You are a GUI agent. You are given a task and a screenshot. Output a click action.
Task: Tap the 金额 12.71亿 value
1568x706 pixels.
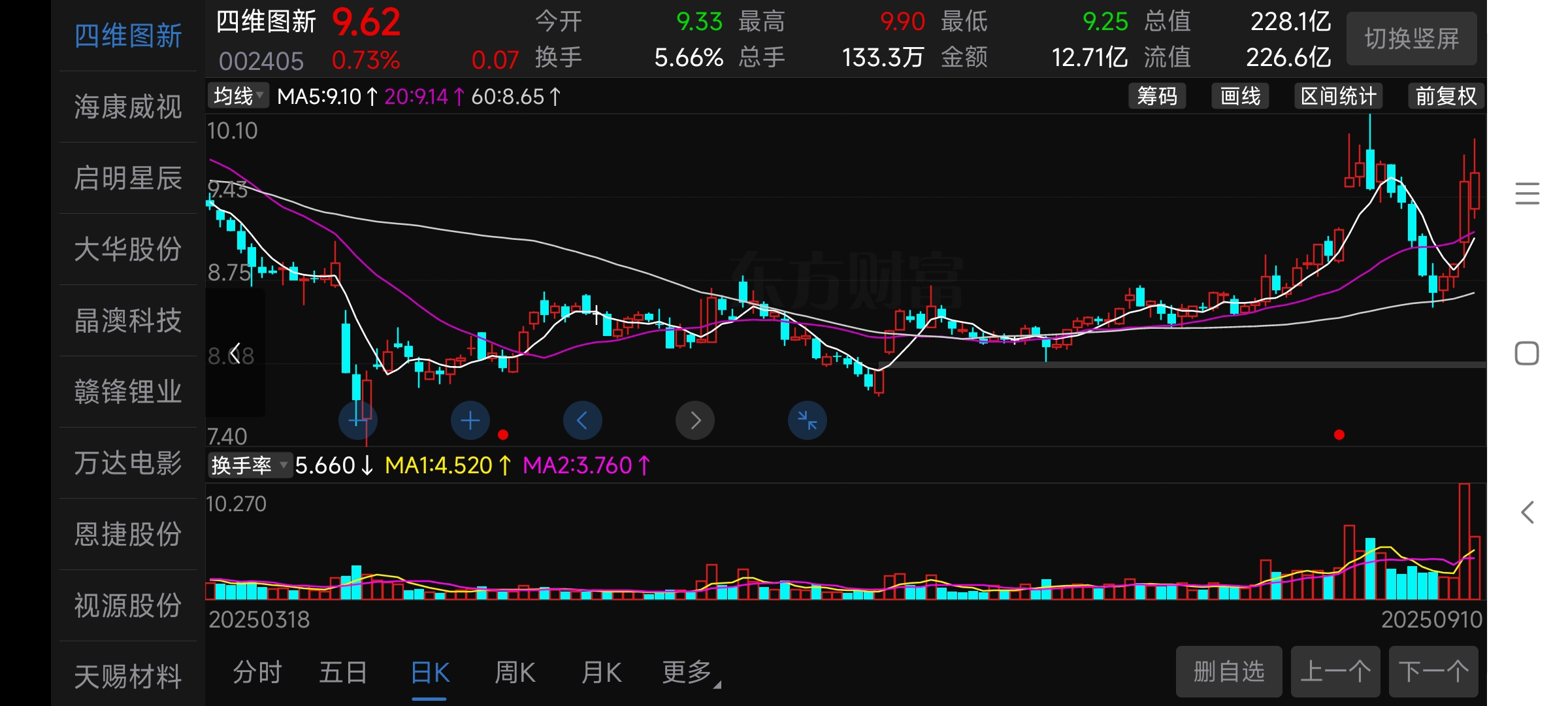(x=1090, y=58)
